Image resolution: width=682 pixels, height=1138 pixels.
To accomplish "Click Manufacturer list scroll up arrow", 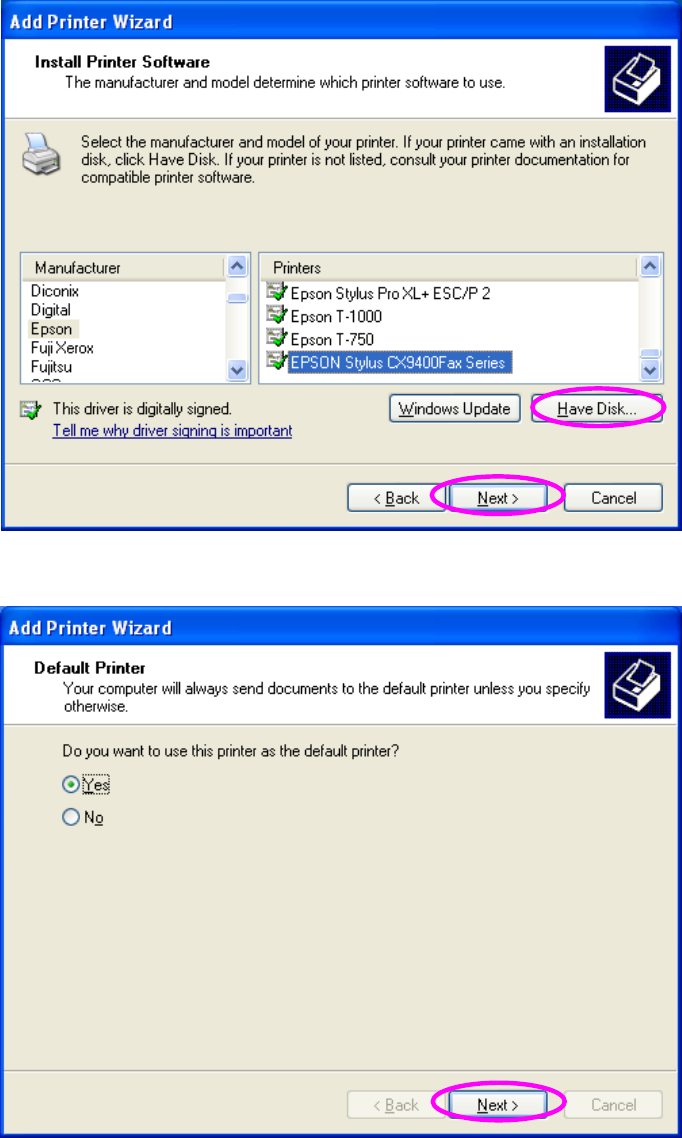I will point(237,266).
